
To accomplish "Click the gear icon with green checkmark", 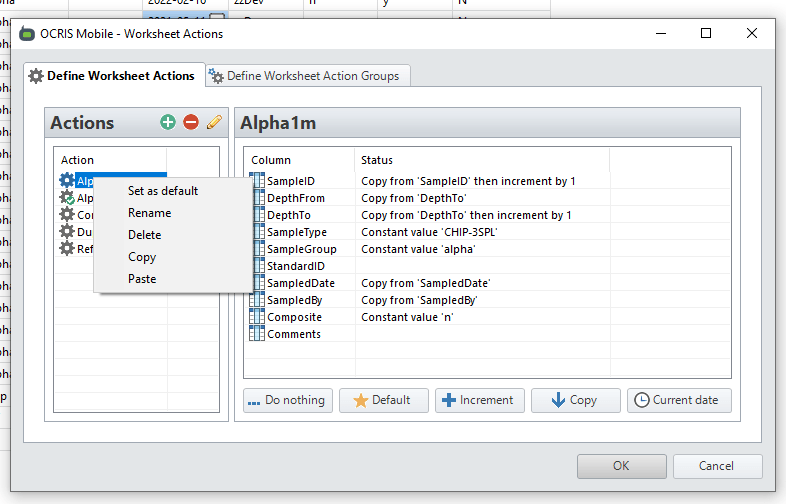I will (67, 198).
